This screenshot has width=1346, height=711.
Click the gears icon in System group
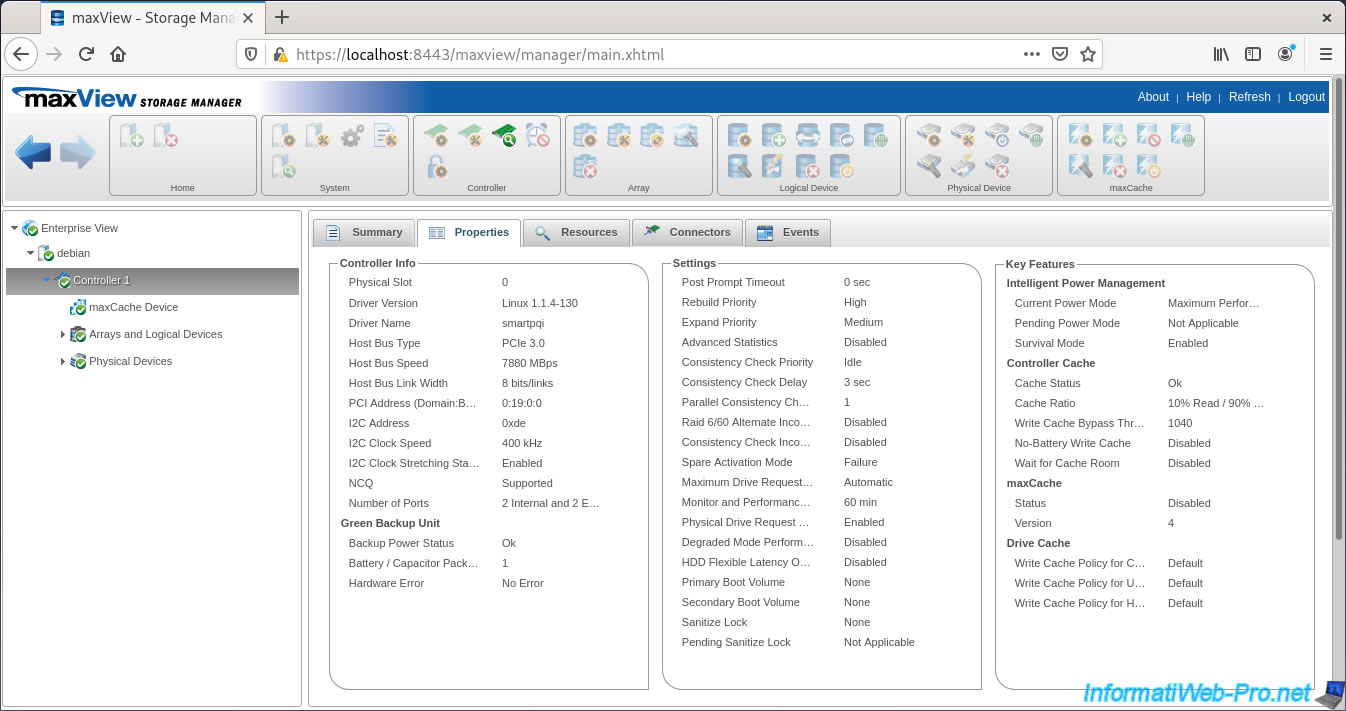(352, 135)
